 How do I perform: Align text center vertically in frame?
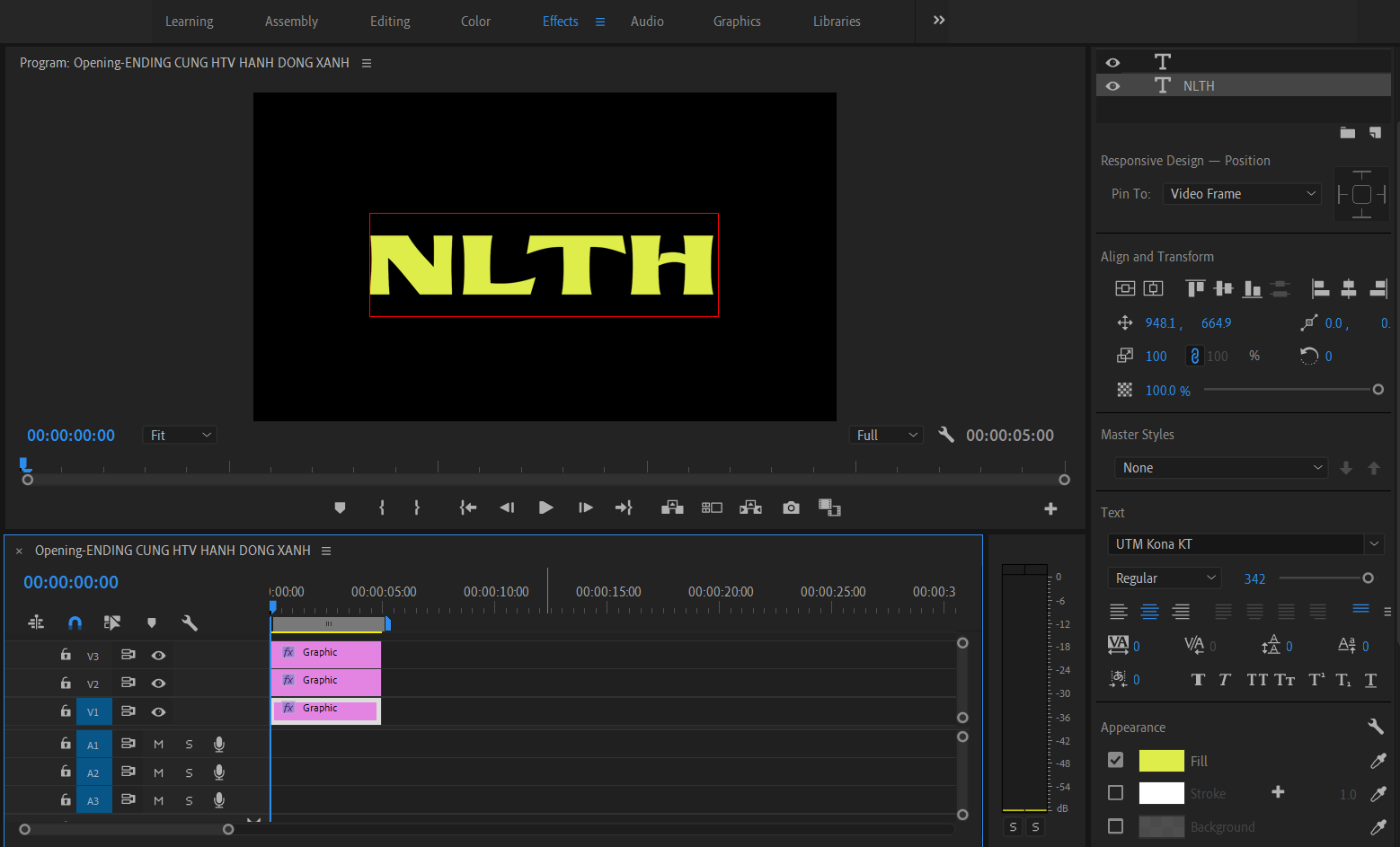pyautogui.click(x=1125, y=288)
